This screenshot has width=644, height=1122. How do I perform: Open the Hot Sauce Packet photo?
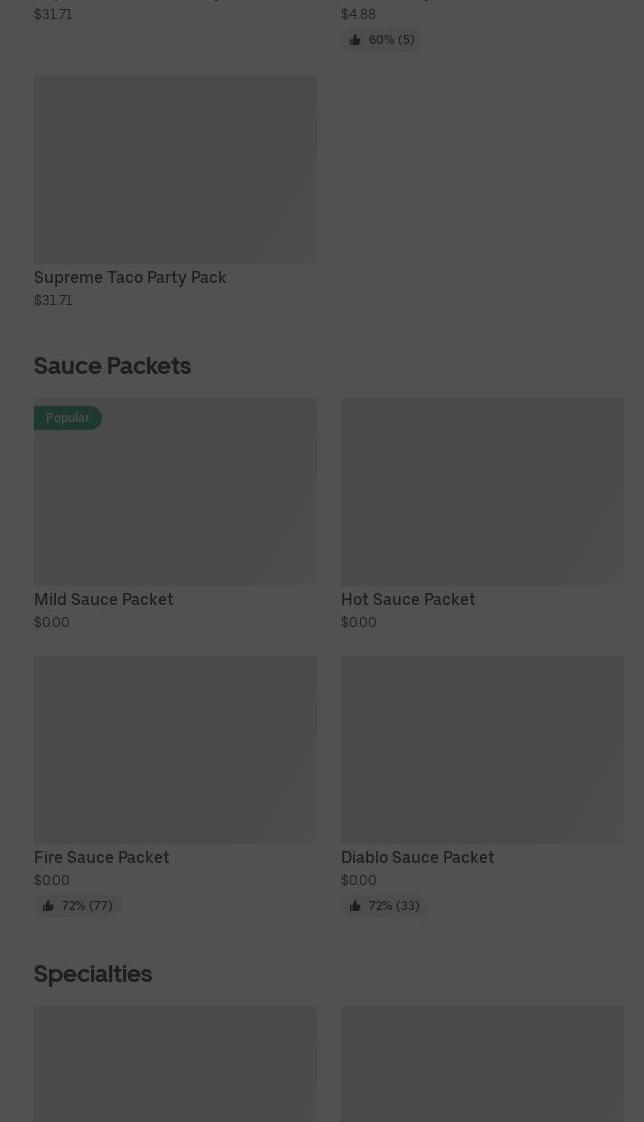[x=482, y=491]
